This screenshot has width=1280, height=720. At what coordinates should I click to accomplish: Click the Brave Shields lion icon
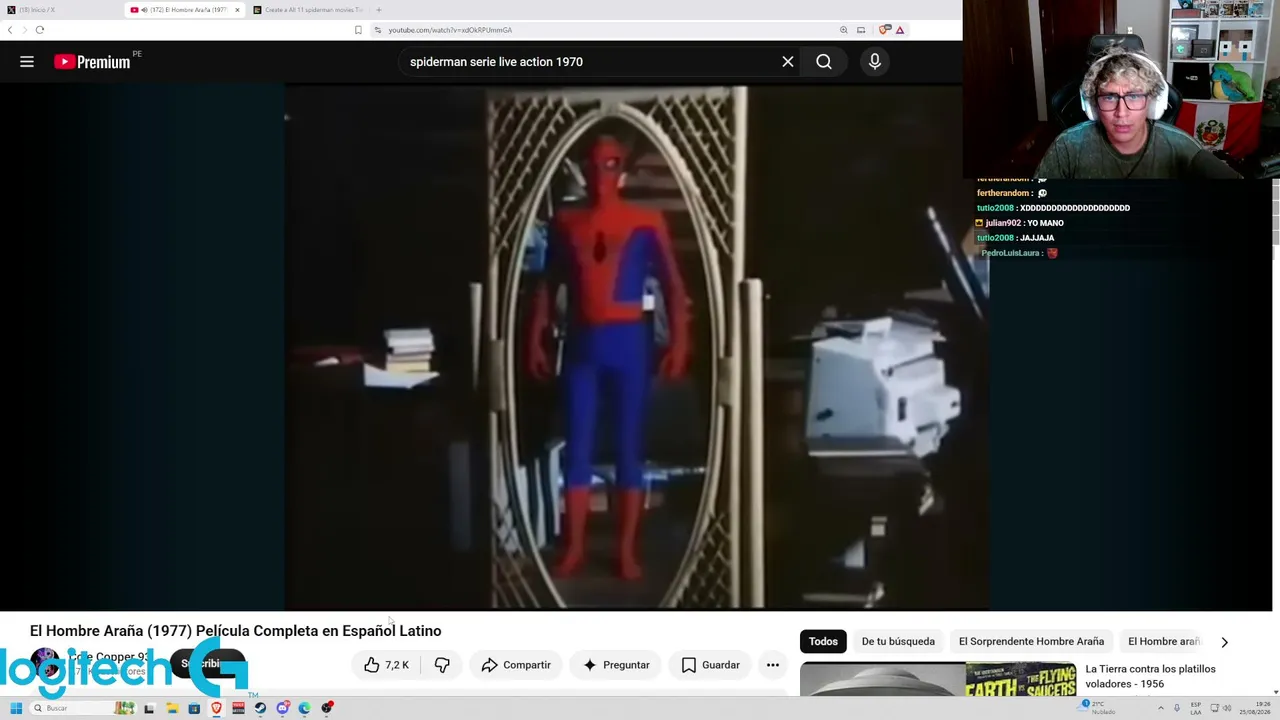[884, 30]
